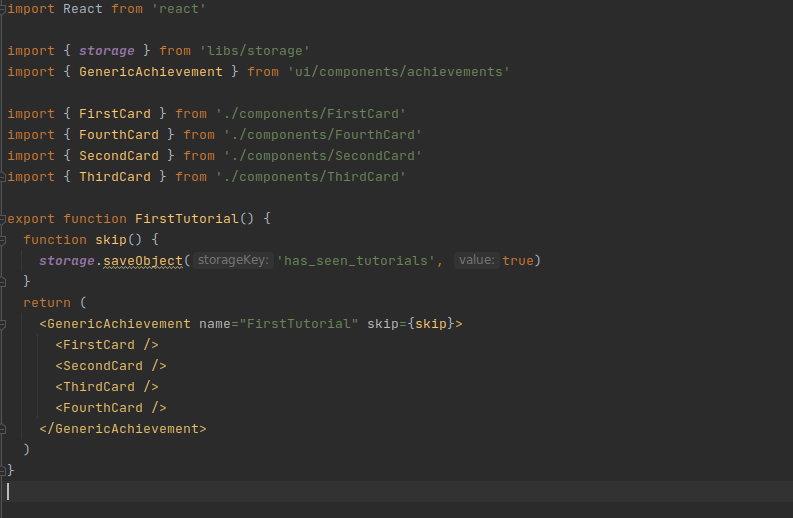Click the 'libs/storage' path string
Image resolution: width=793 pixels, height=518 pixels.
254,51
